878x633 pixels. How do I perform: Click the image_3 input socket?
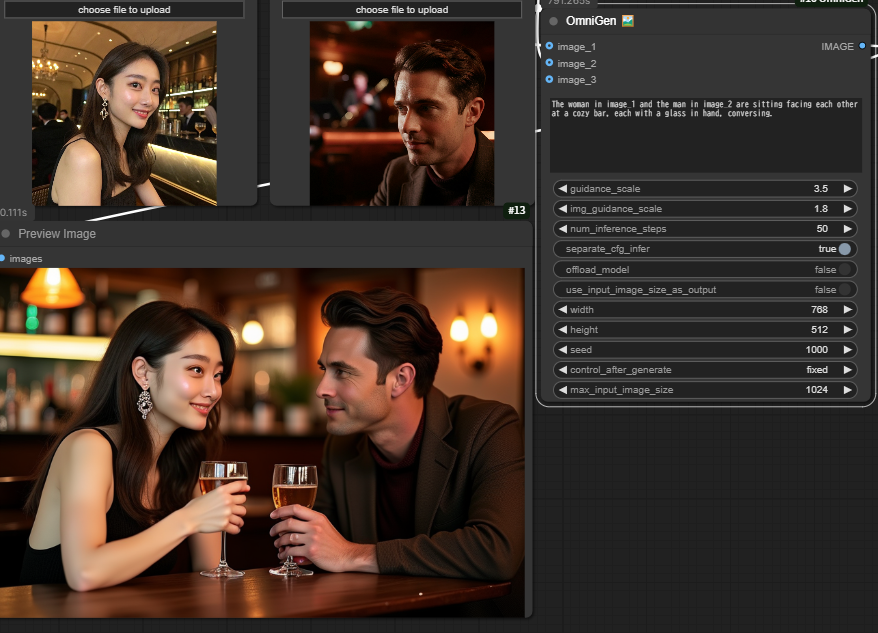(549, 80)
